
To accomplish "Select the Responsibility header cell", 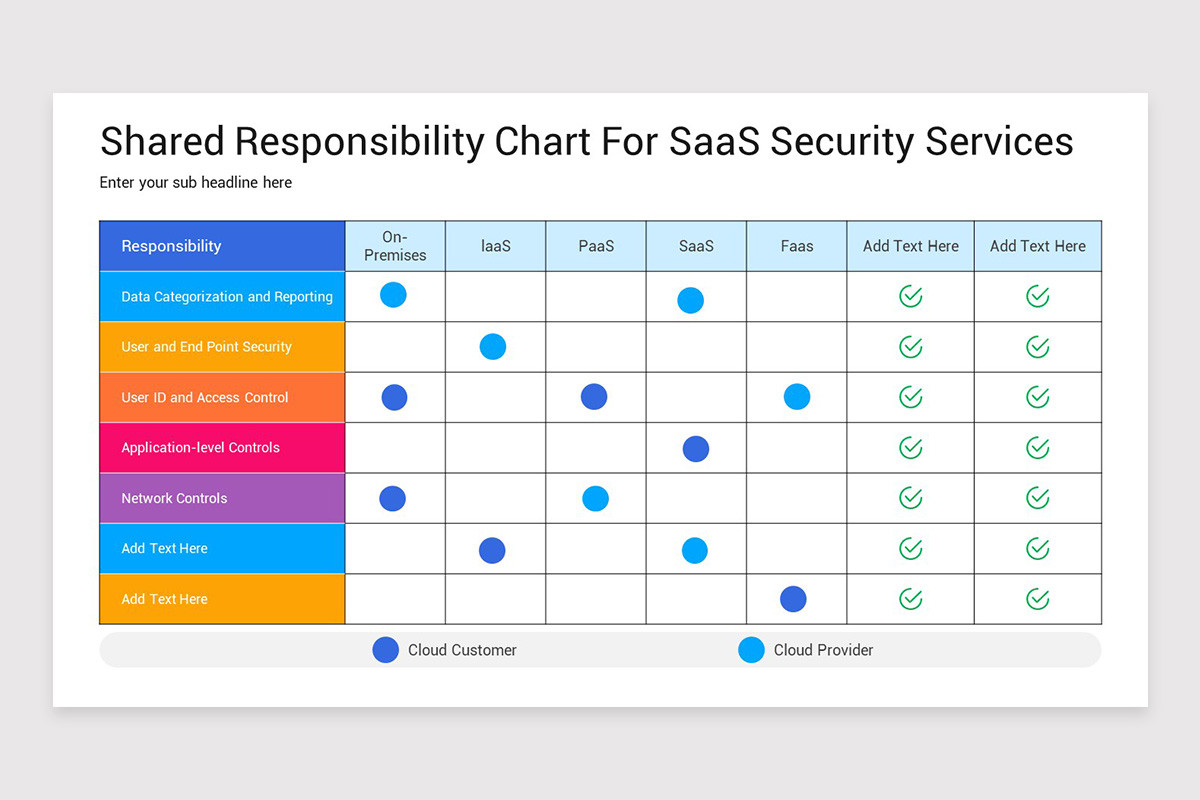I will (x=222, y=246).
